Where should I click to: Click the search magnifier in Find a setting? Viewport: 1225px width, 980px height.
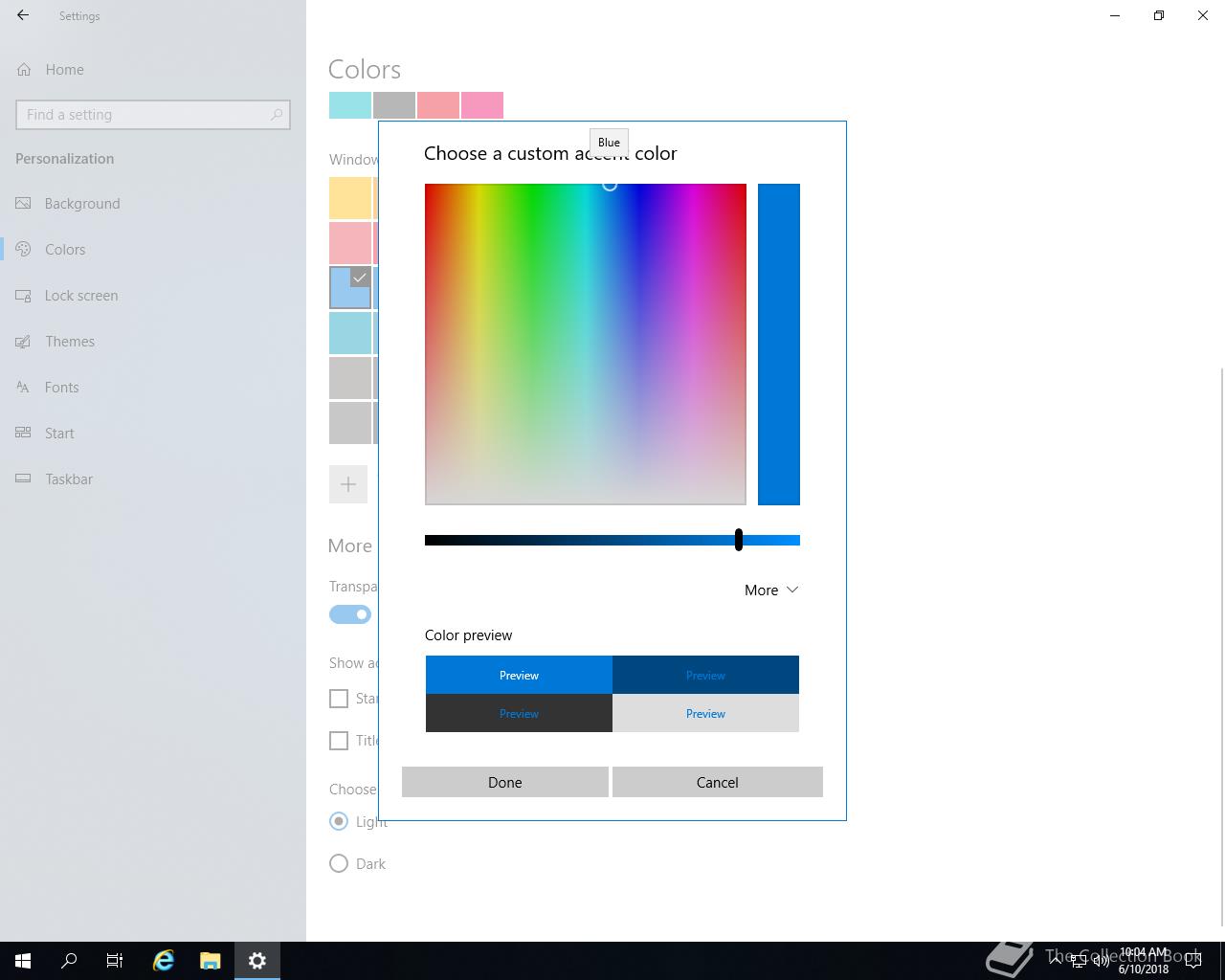(x=277, y=114)
